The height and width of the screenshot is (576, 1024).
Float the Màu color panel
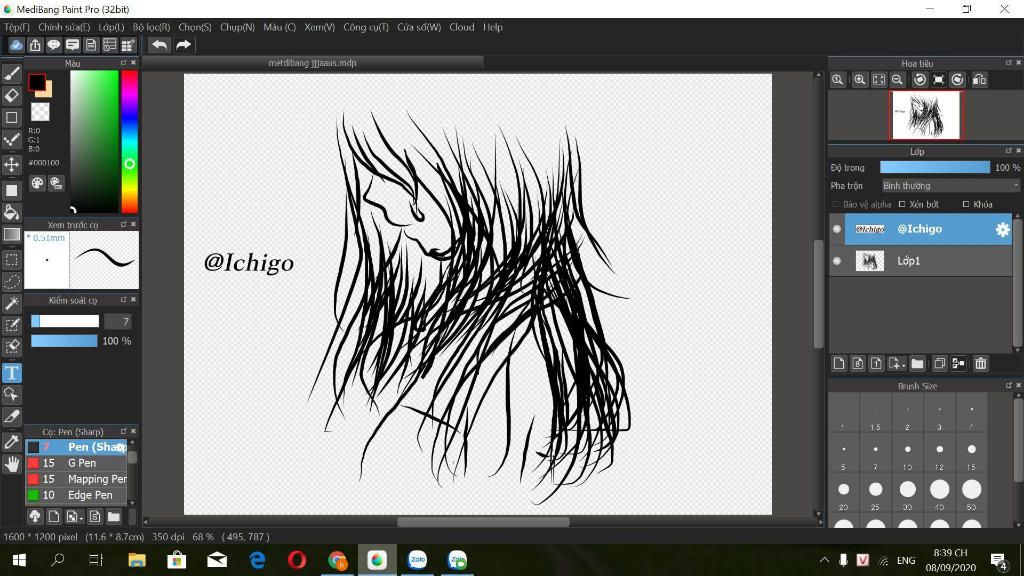click(x=123, y=63)
